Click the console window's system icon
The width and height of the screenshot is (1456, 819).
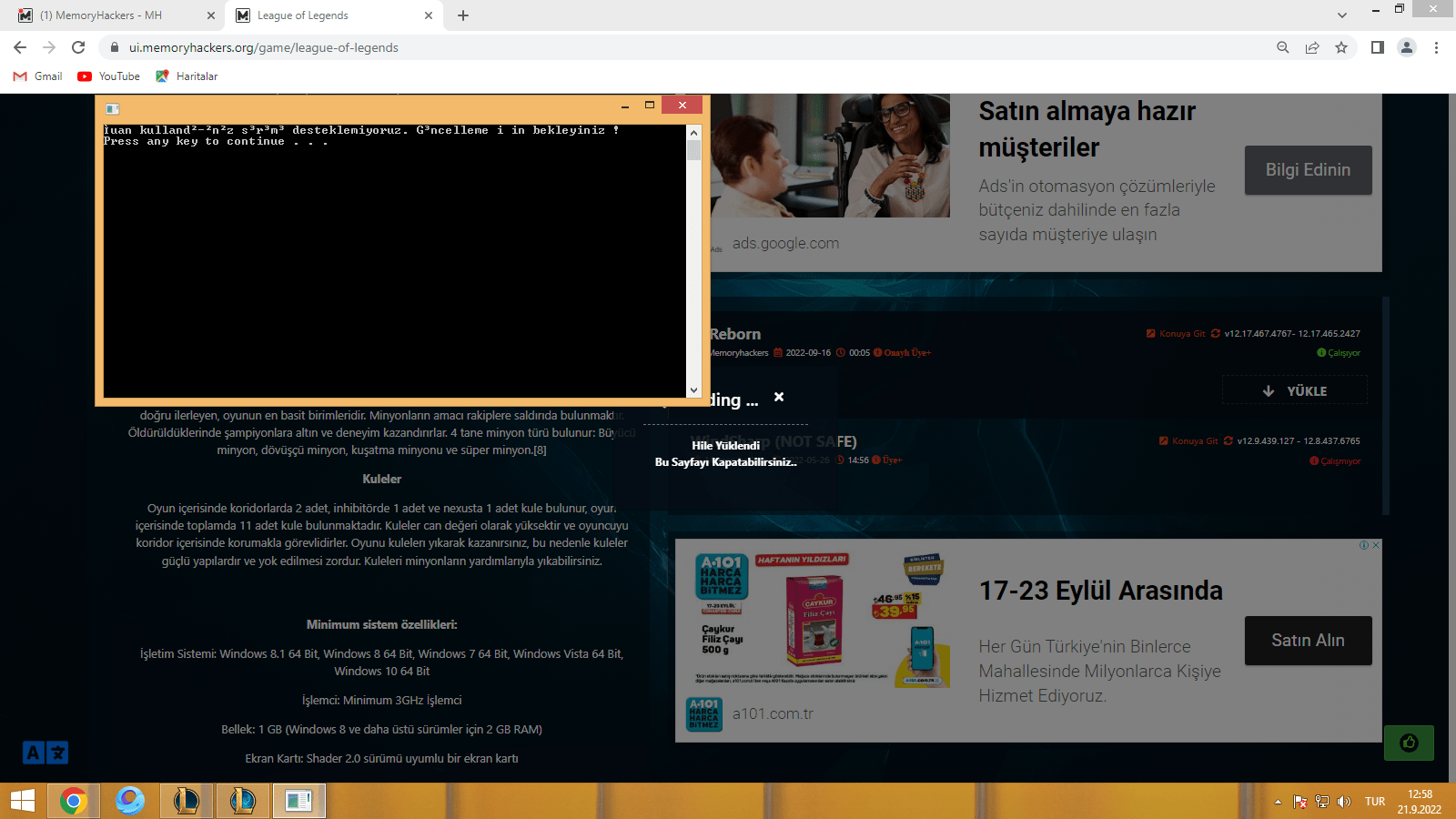(x=113, y=108)
